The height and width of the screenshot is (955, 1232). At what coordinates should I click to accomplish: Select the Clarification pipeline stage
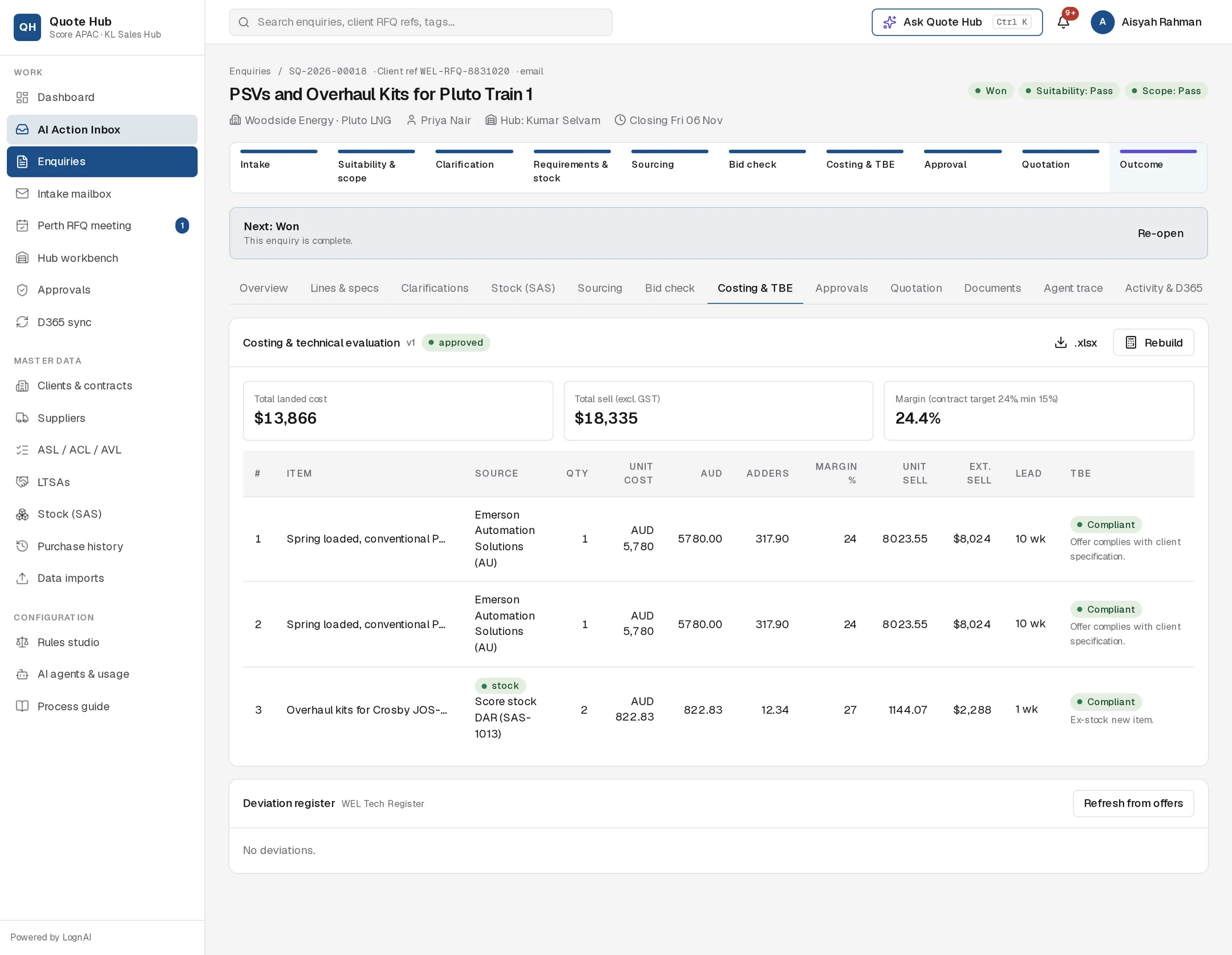pyautogui.click(x=474, y=168)
